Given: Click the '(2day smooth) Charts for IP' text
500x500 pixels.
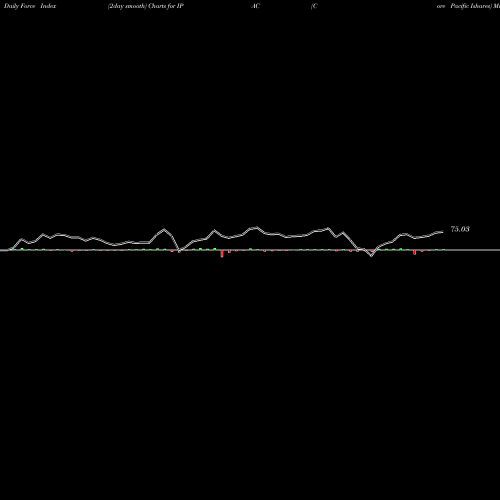Looking at the screenshot, I should coord(146,6).
